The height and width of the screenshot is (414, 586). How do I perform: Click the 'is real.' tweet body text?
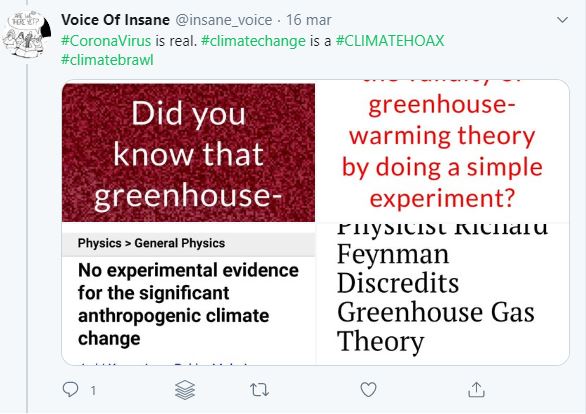tap(176, 41)
